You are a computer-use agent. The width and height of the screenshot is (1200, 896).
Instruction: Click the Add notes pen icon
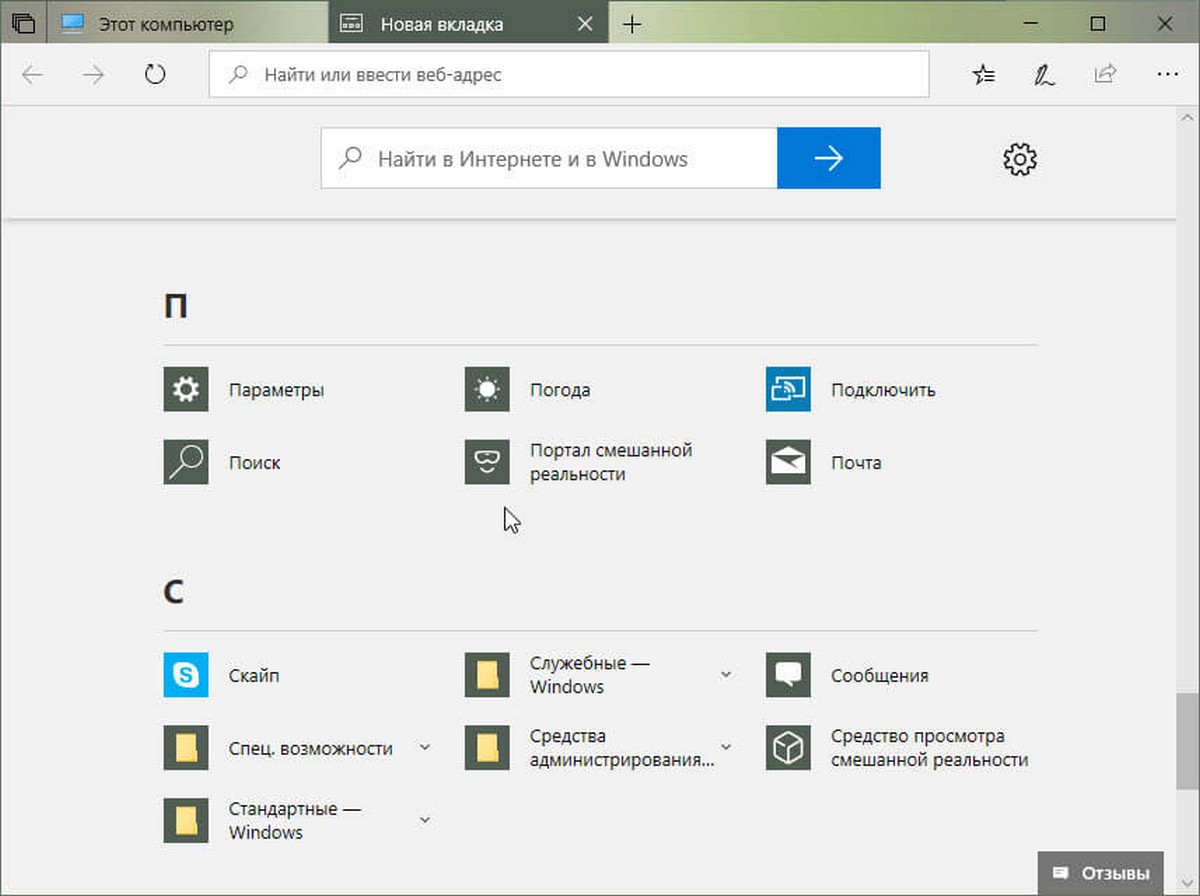pos(1044,74)
